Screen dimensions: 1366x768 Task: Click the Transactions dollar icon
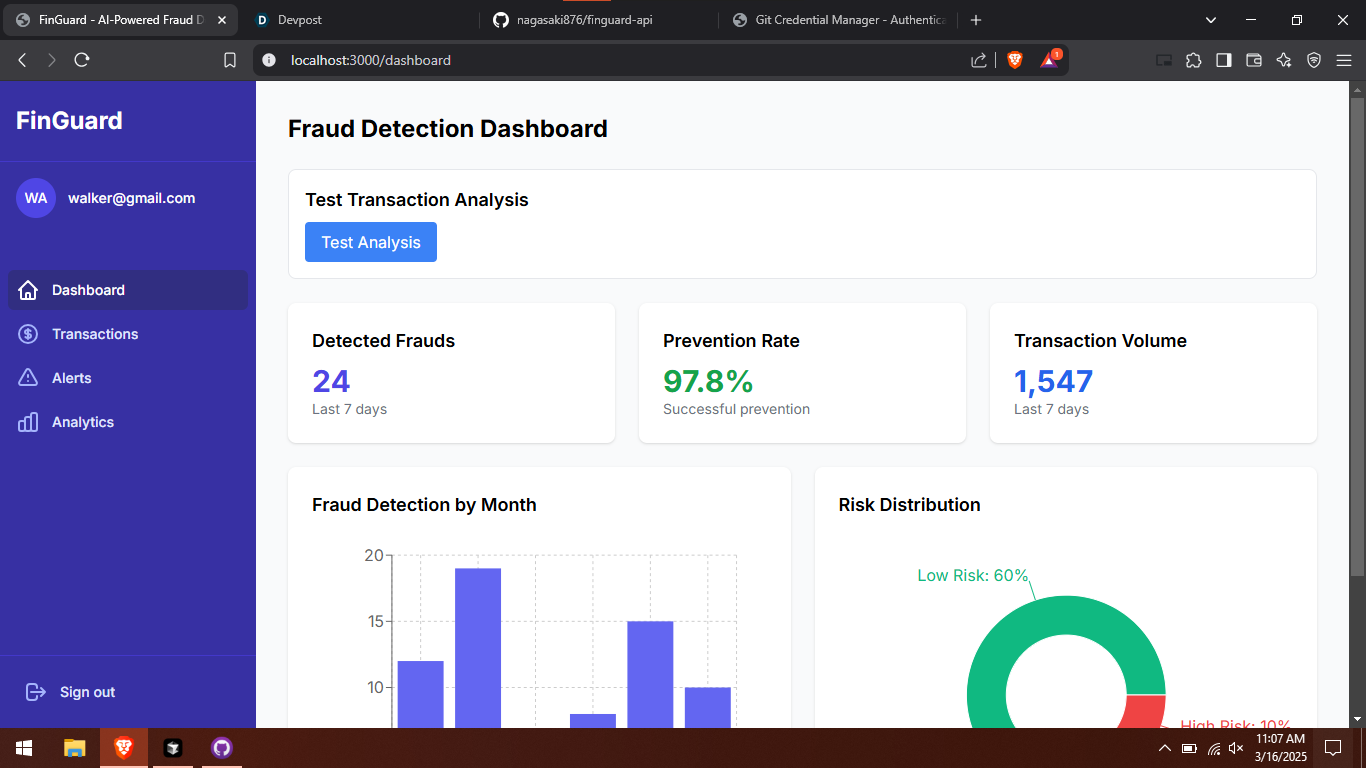(28, 334)
